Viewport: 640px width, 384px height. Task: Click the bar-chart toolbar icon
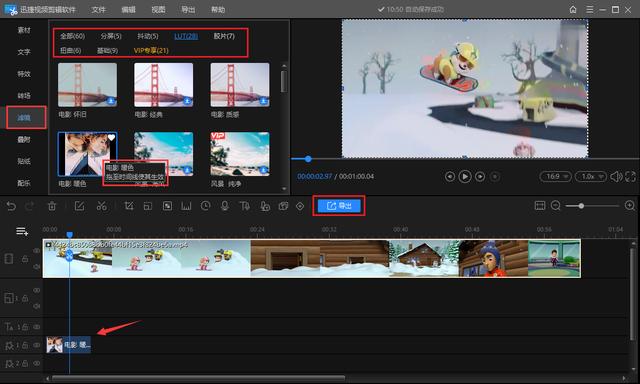[x=186, y=206]
